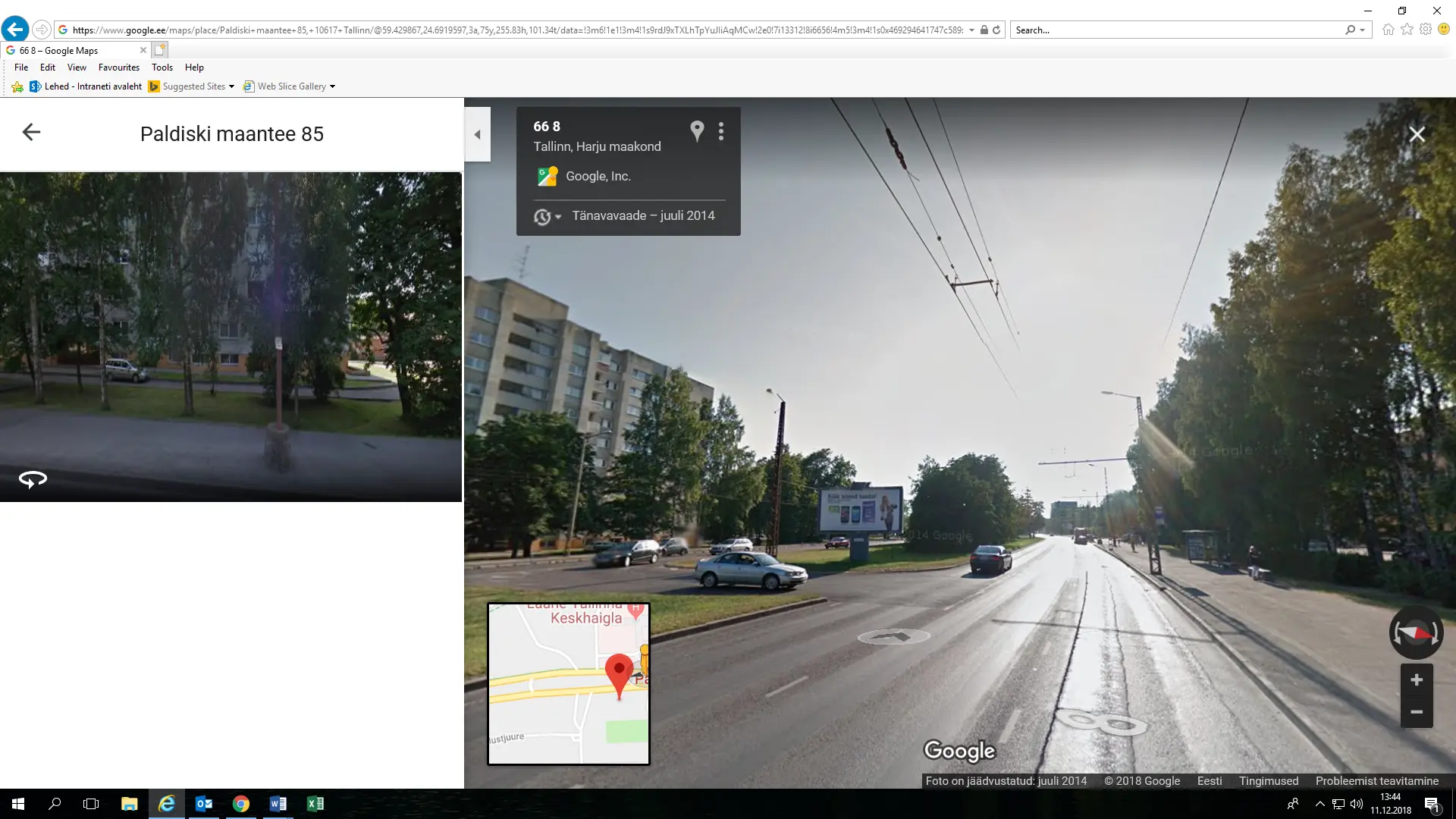Zoom in with the plus button

click(1416, 680)
